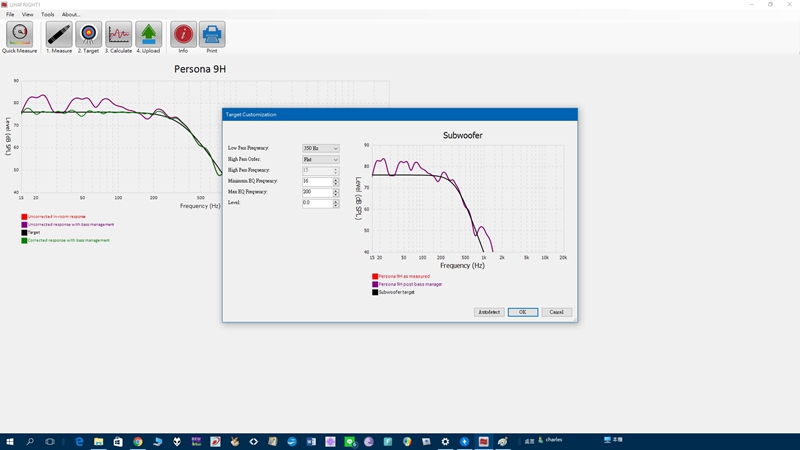Click the Target Customization title bar
Image resolution: width=800 pixels, height=450 pixels.
coord(400,114)
